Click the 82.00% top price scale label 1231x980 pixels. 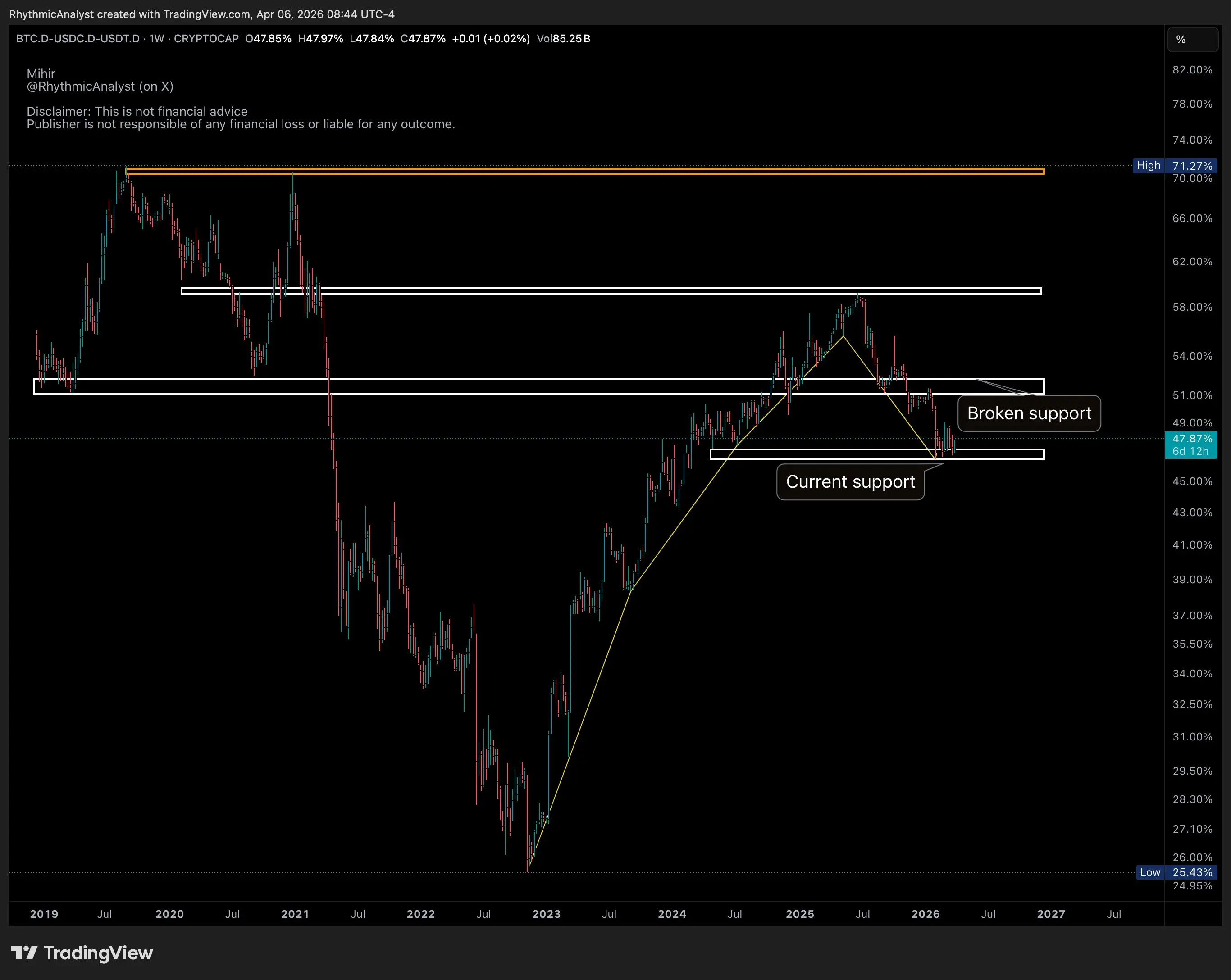[x=1192, y=70]
